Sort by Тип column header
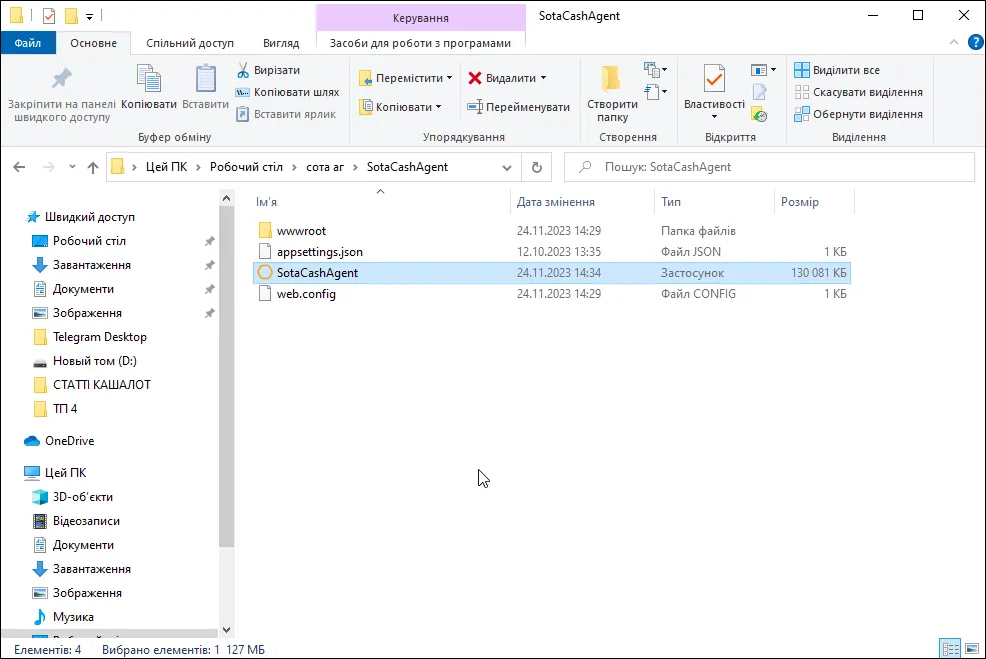The height and width of the screenshot is (659, 986). pyautogui.click(x=714, y=202)
